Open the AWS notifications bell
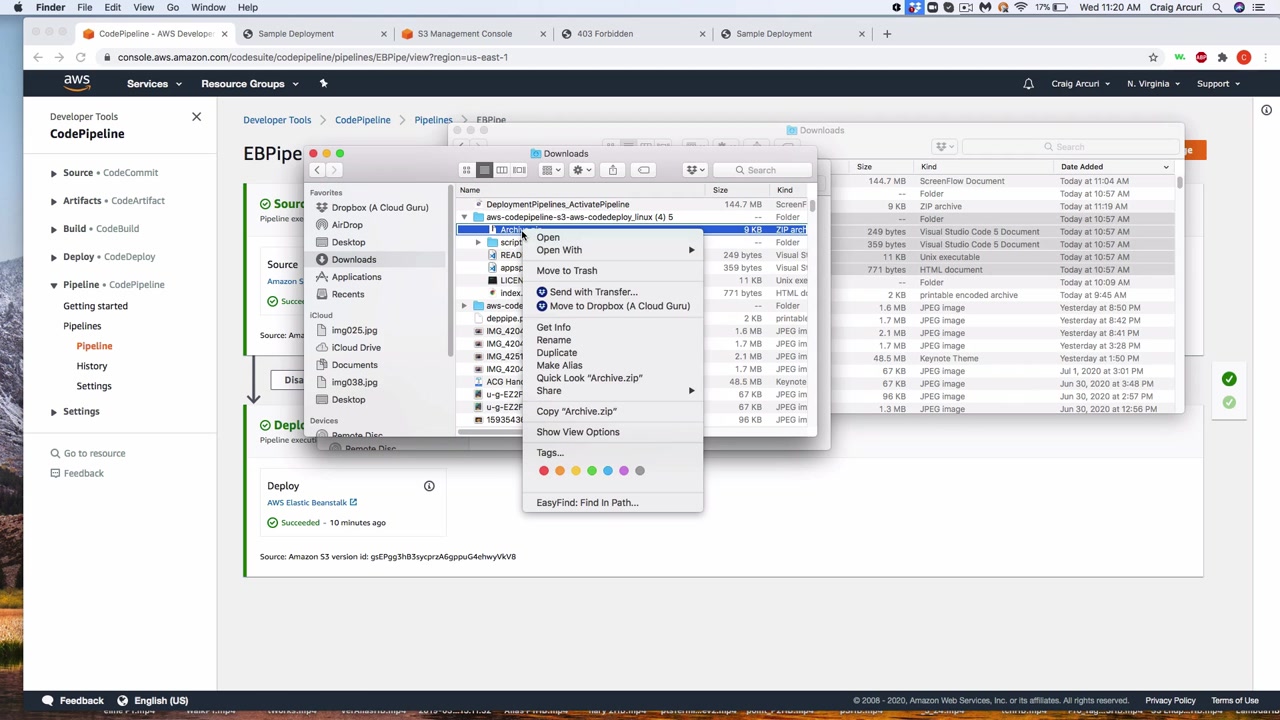 pyautogui.click(x=1028, y=84)
